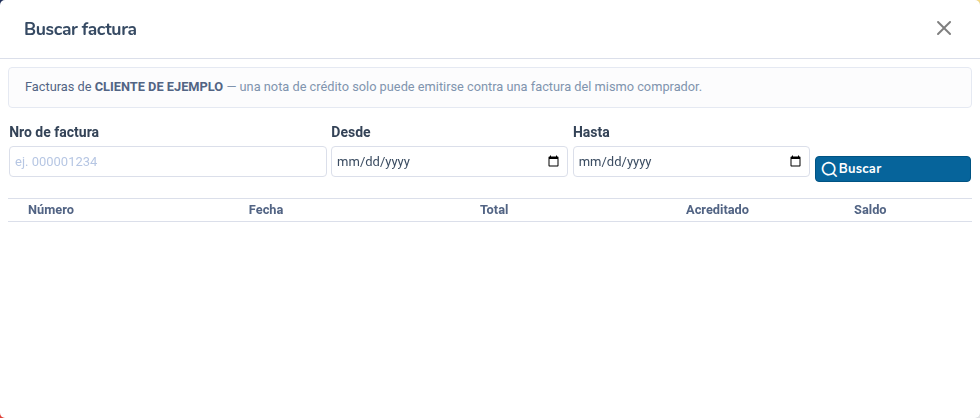This screenshot has width=980, height=418.
Task: Open the Hasta calendar picker icon
Action: pyautogui.click(x=795, y=161)
